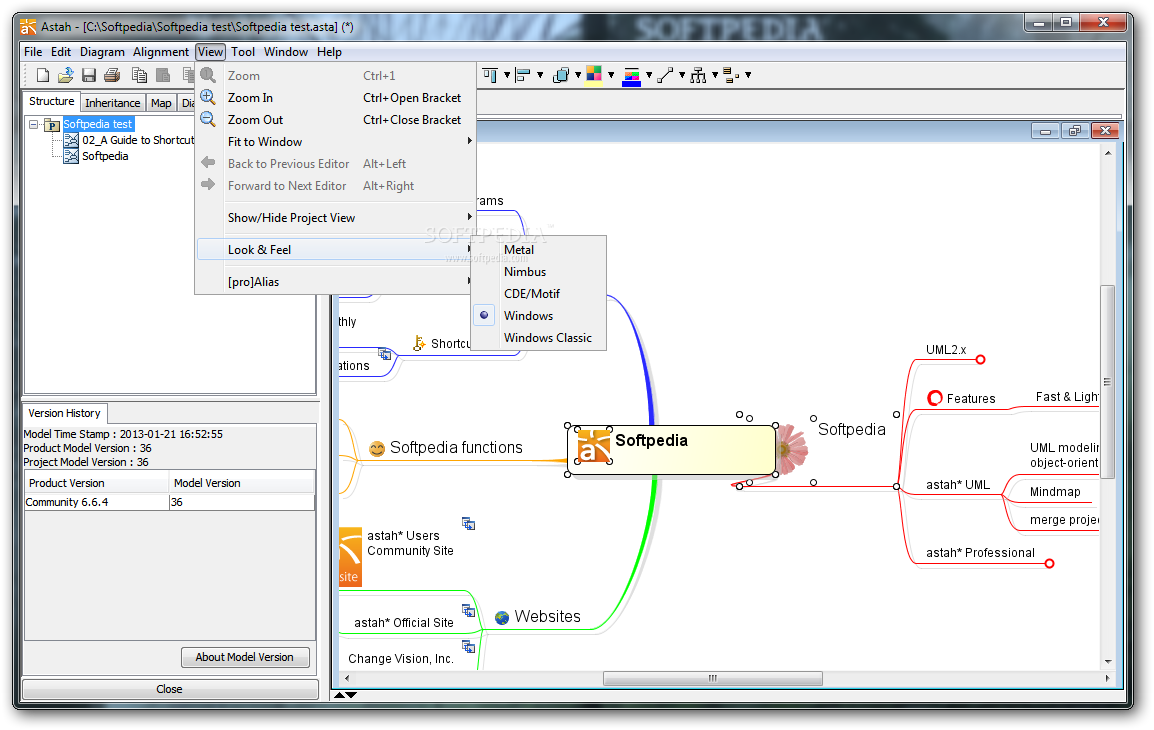Open the Alignment menu
The width and height of the screenshot is (1154, 730).
pyautogui.click(x=161, y=52)
